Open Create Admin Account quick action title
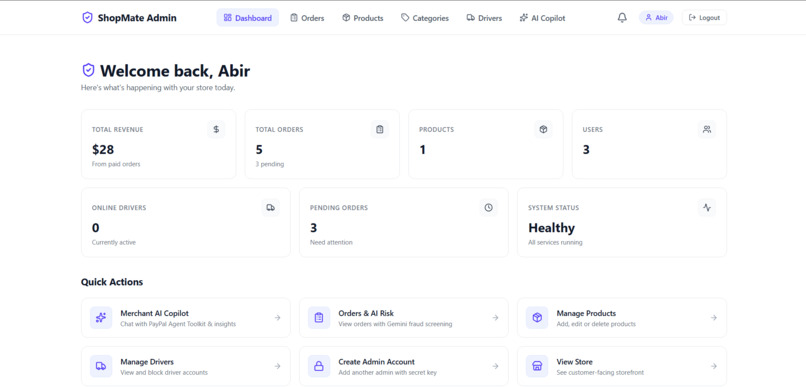This screenshot has width=806, height=387. 376,362
